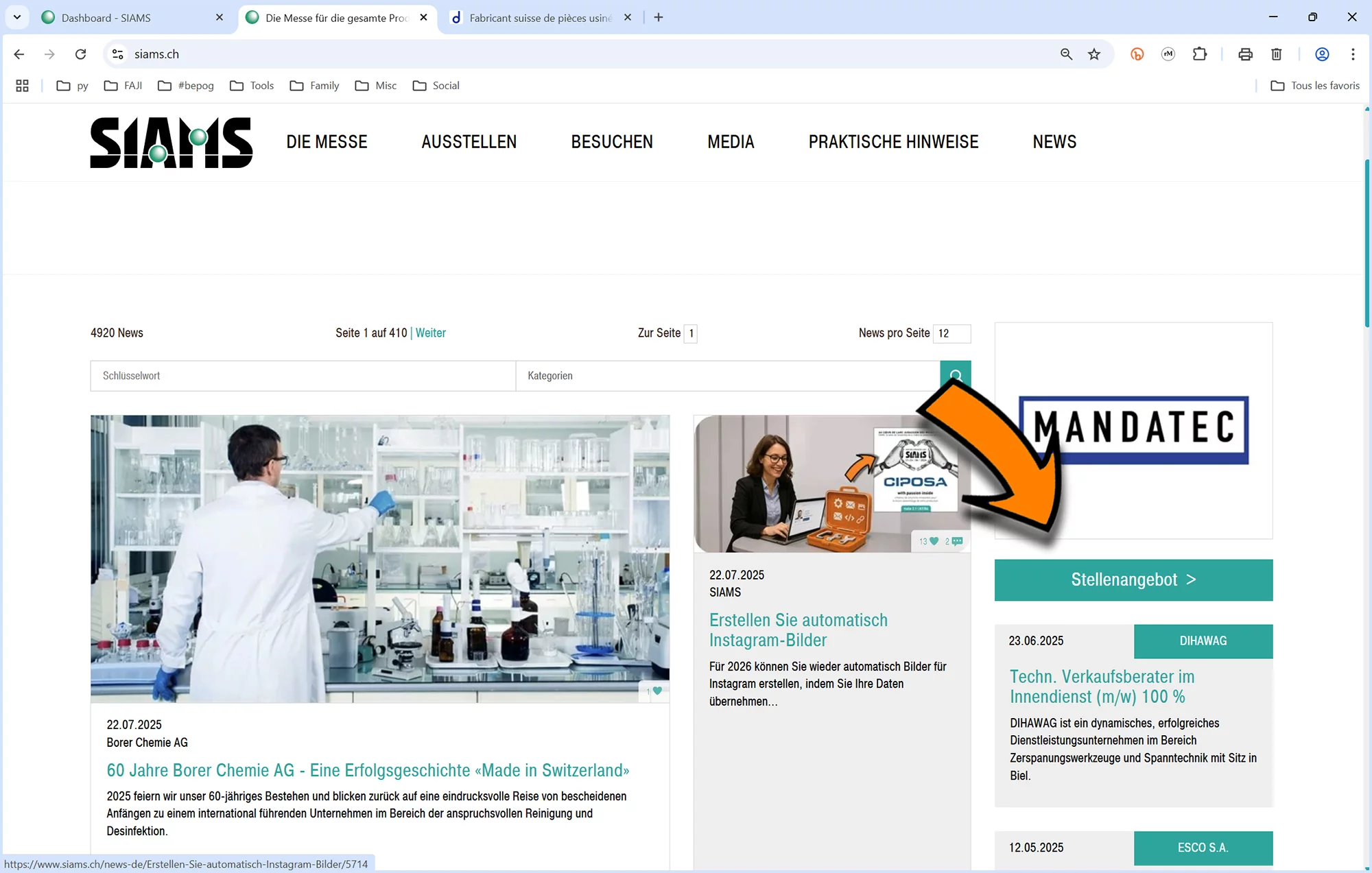Open the site information icon in address bar
Screen dimensions: 1372x873
coord(118,54)
